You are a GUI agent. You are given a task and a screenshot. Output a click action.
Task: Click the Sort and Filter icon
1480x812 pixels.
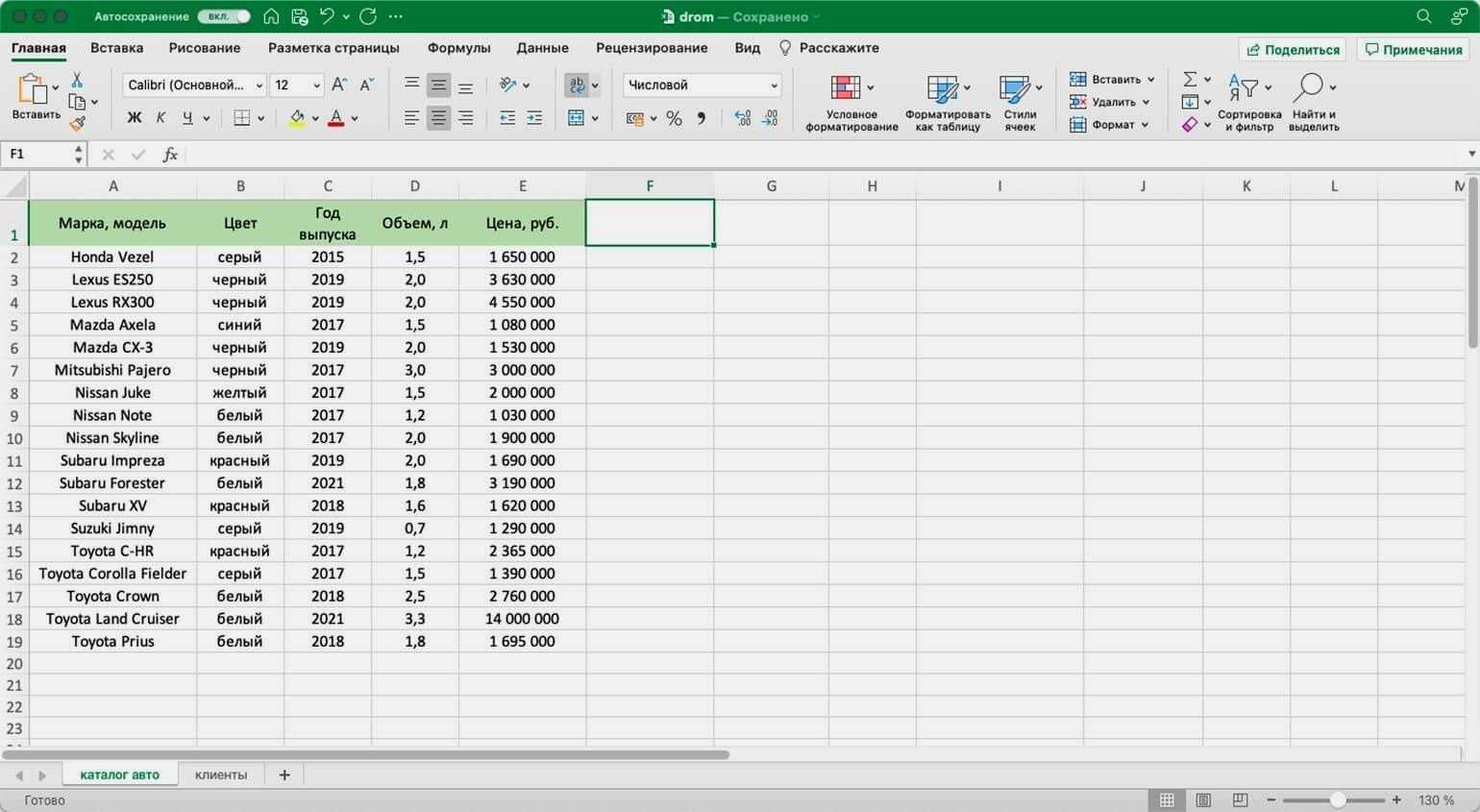pyautogui.click(x=1248, y=103)
